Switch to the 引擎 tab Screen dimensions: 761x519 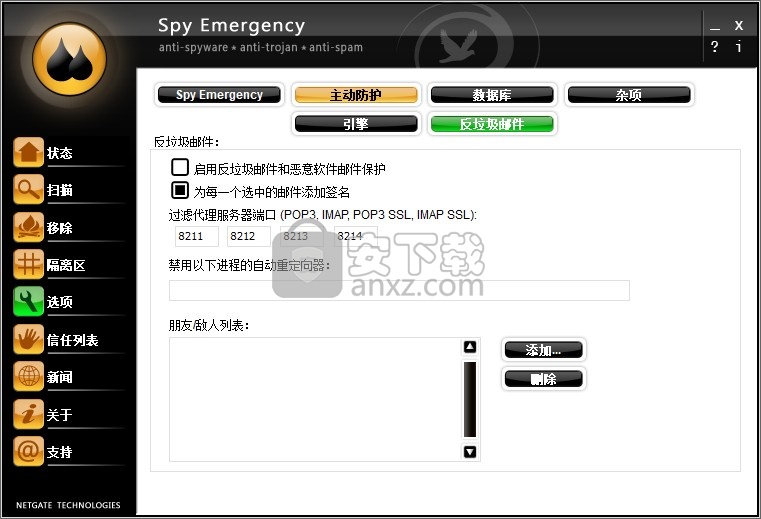pos(356,124)
